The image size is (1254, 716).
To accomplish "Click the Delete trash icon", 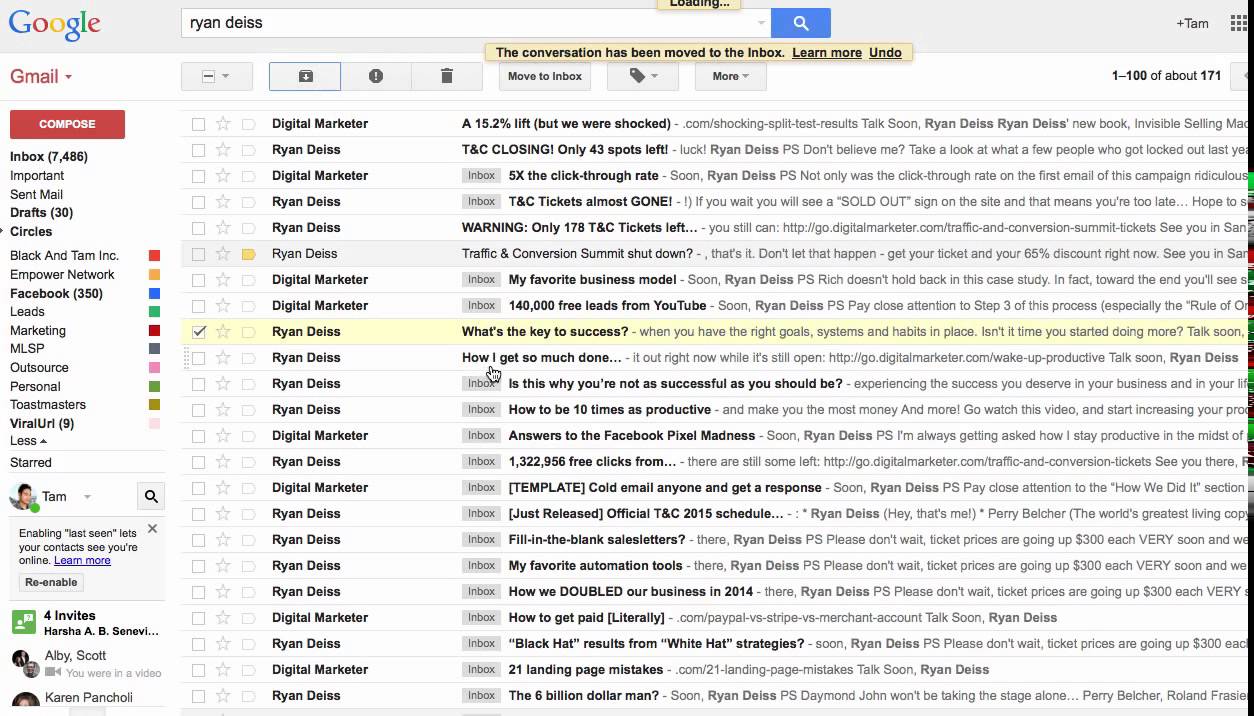I will [447, 76].
